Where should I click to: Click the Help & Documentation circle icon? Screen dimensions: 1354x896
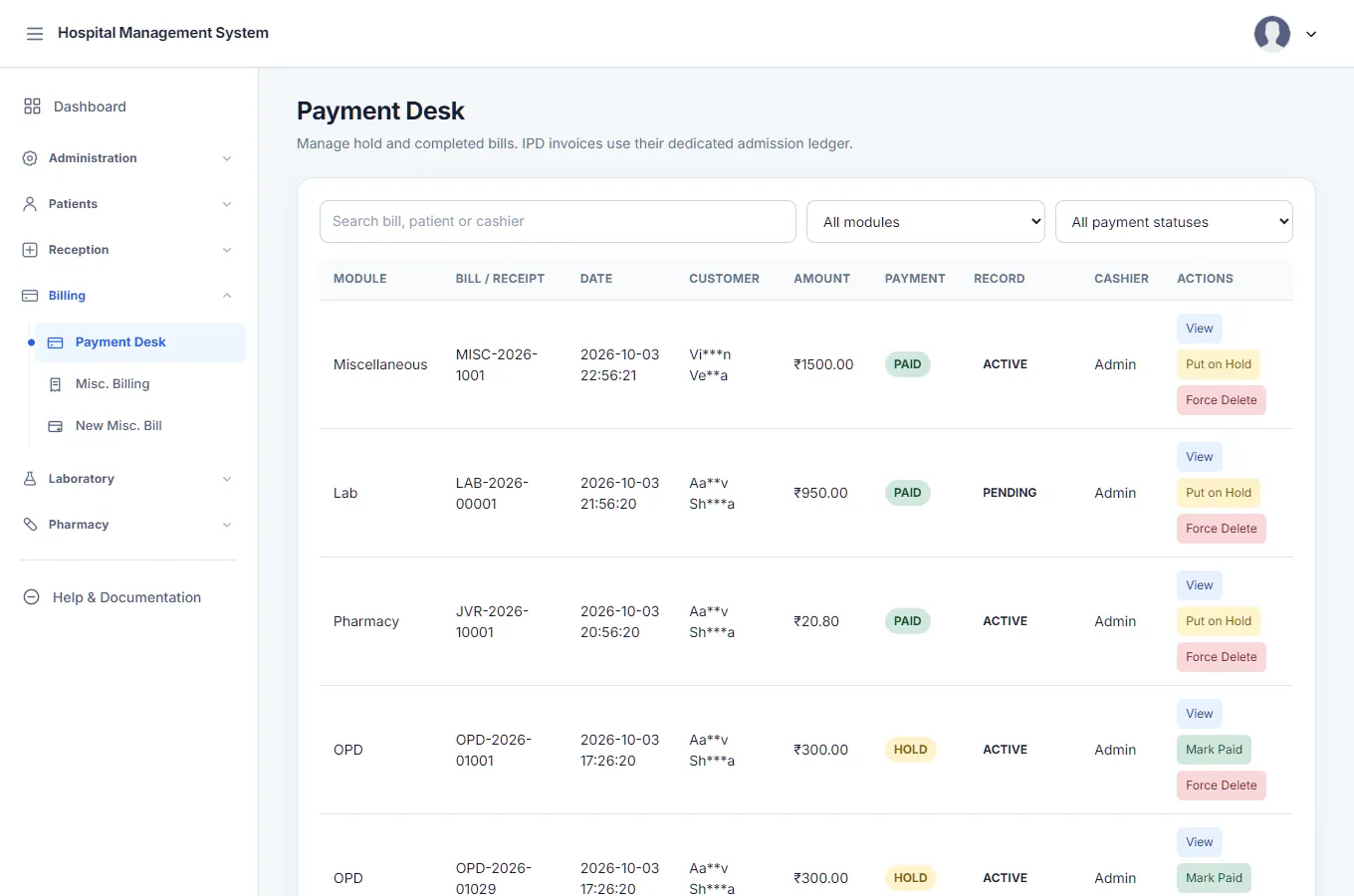[32, 597]
